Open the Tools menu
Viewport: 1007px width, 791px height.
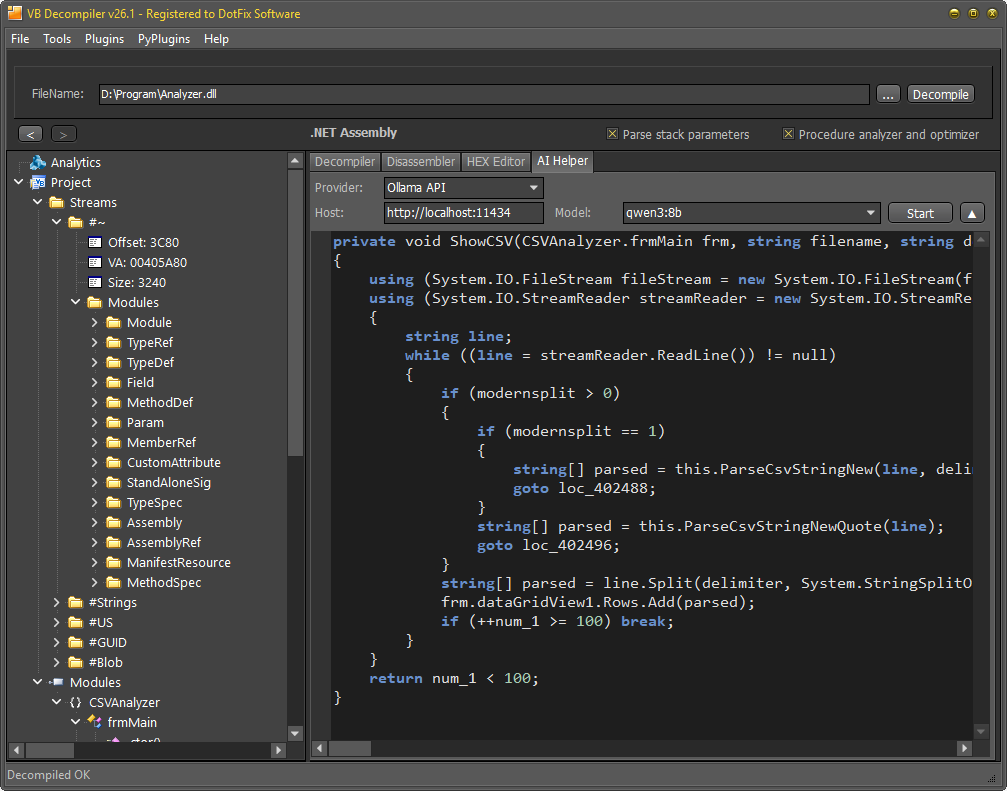(57, 39)
